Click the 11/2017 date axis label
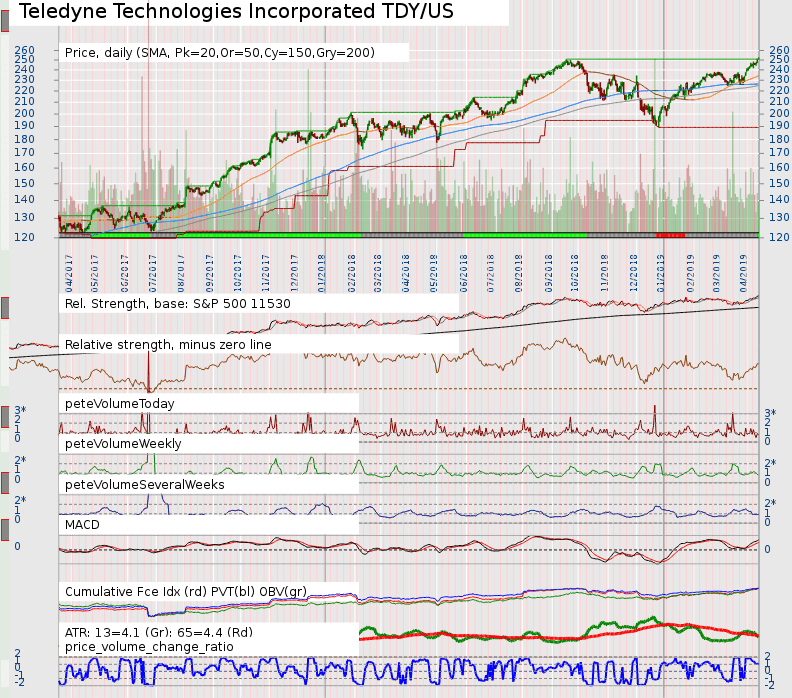The image size is (792, 698). pyautogui.click(x=266, y=273)
